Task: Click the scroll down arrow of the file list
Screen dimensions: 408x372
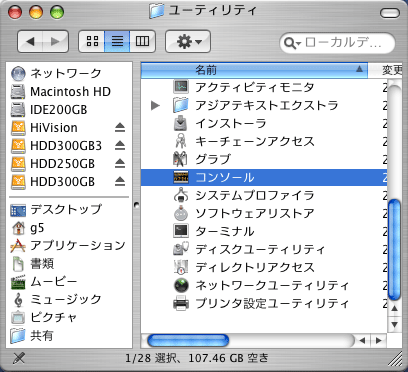Action: point(395,324)
